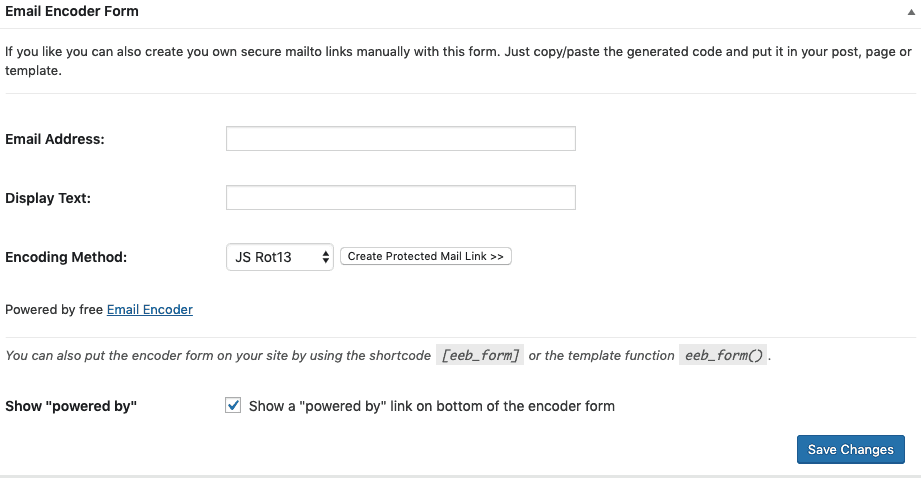Click the Email Address label
Image resolution: width=921 pixels, height=478 pixels.
pos(55,139)
